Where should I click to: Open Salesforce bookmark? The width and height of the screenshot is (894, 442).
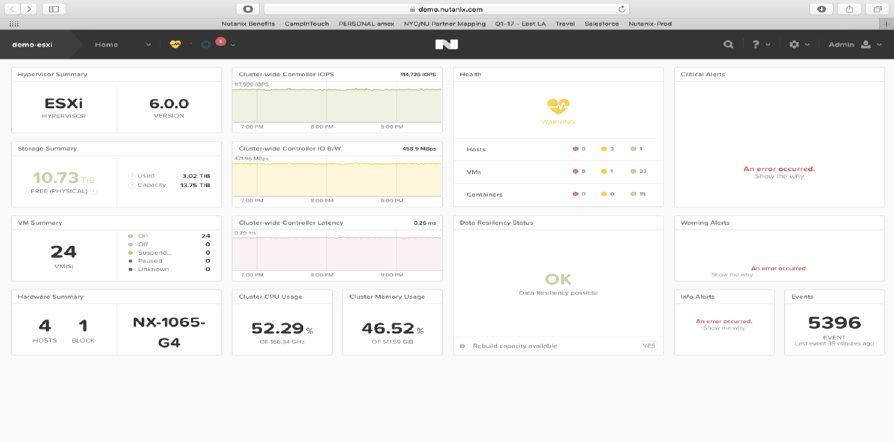(602, 24)
